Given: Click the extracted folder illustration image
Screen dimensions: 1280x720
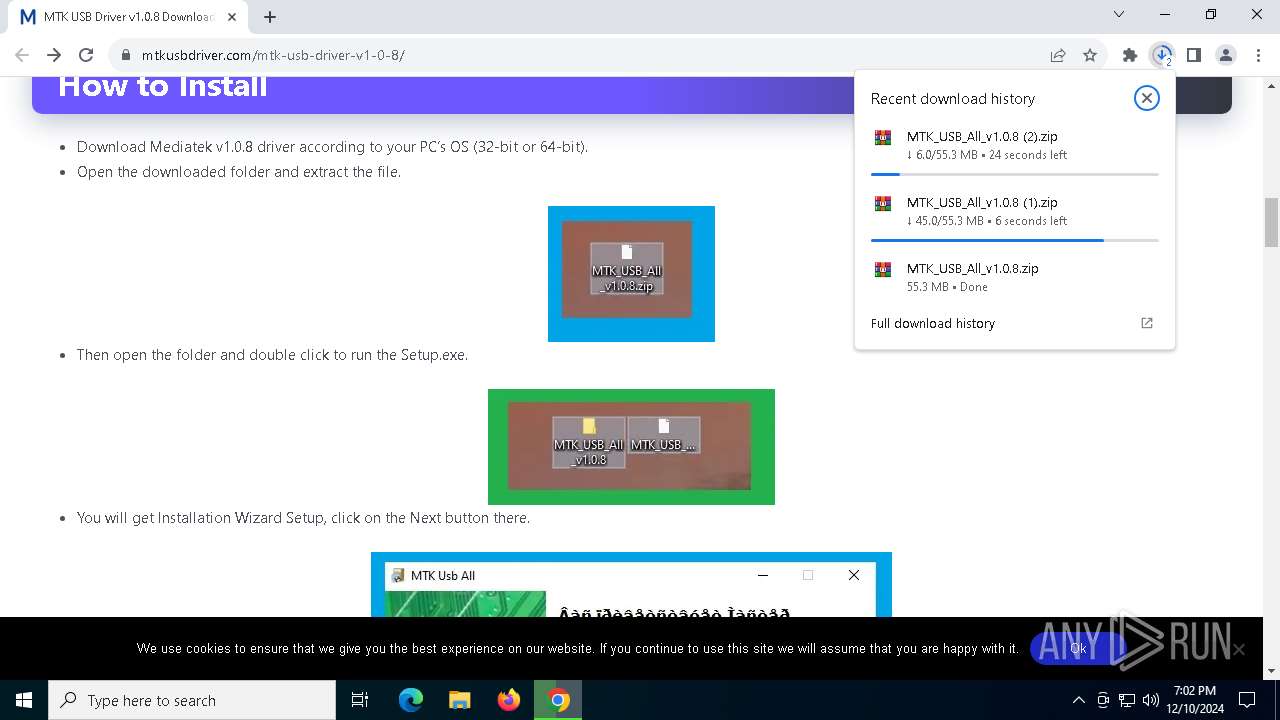Looking at the screenshot, I should [631, 447].
